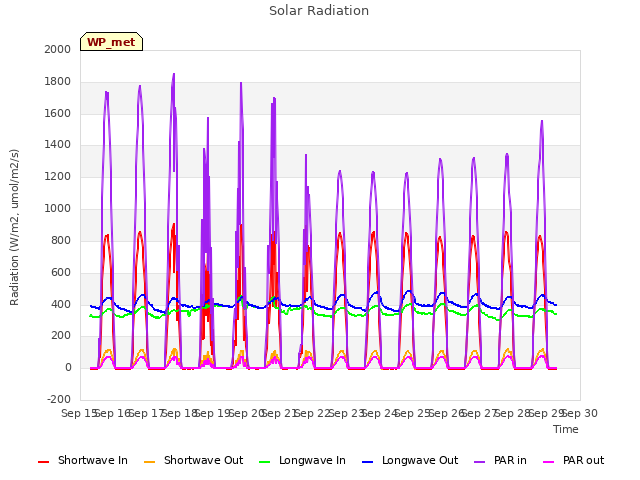Click the Time x-axis title
Image resolution: width=640 pixels, height=480 pixels.
(x=566, y=429)
